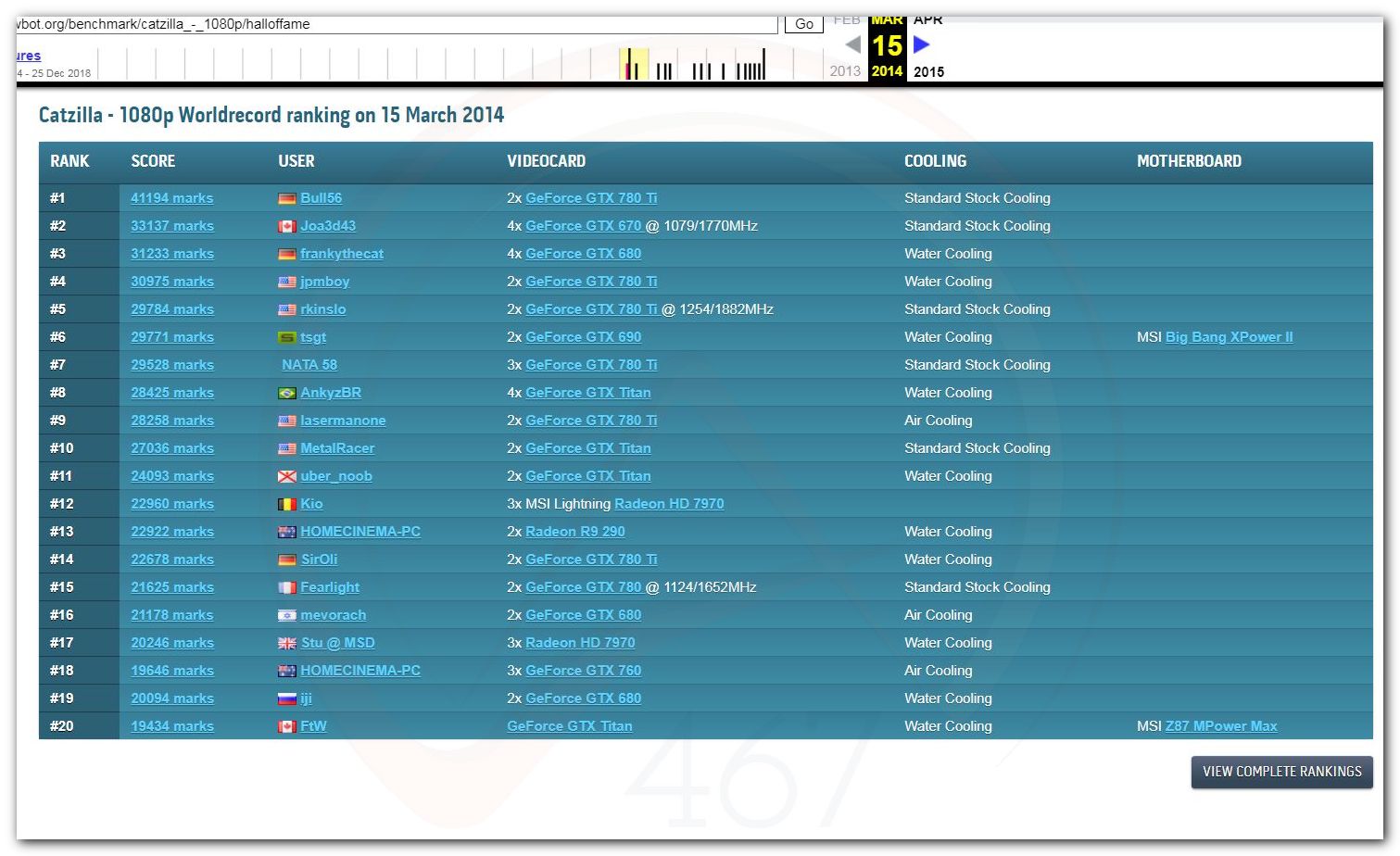Click the US flag beside jpmboy
Viewport: 1400px width, 856px height.
287,282
